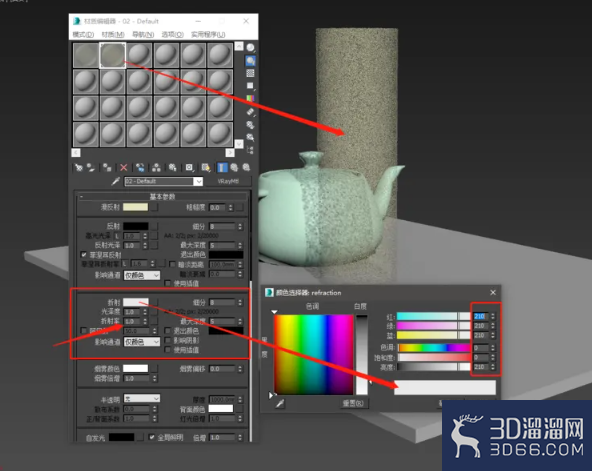This screenshot has width=592, height=471.
Task: Open the Navigation (导航) menu
Action: [x=143, y=34]
